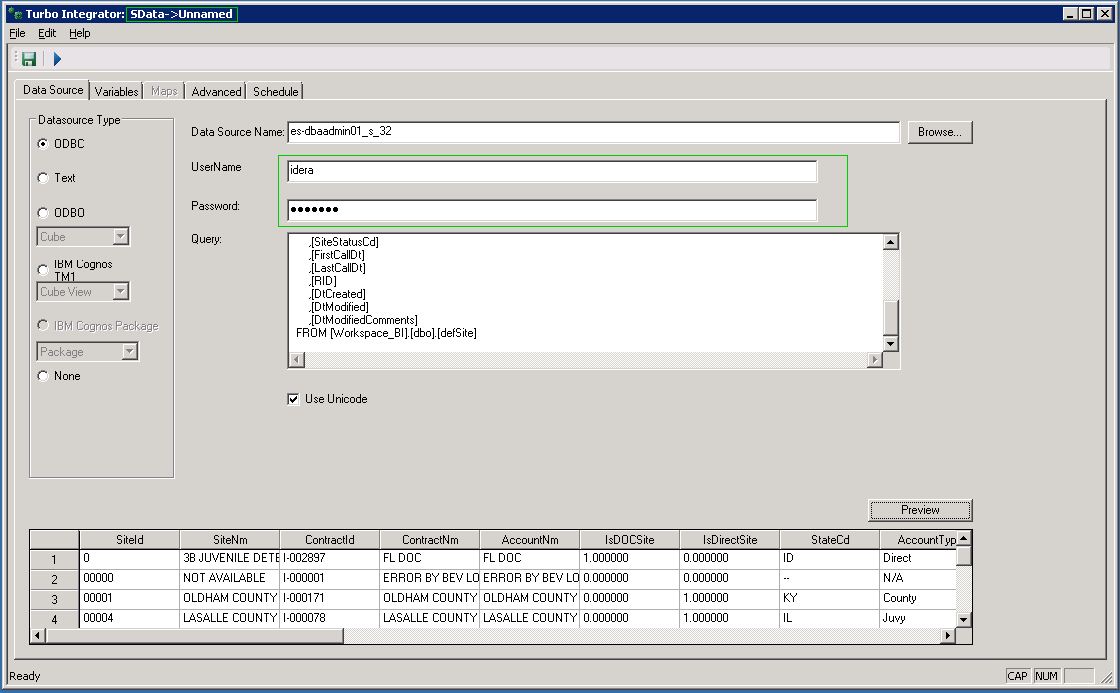Switch to the Schedule tab
The width and height of the screenshot is (1120, 693).
276,91
